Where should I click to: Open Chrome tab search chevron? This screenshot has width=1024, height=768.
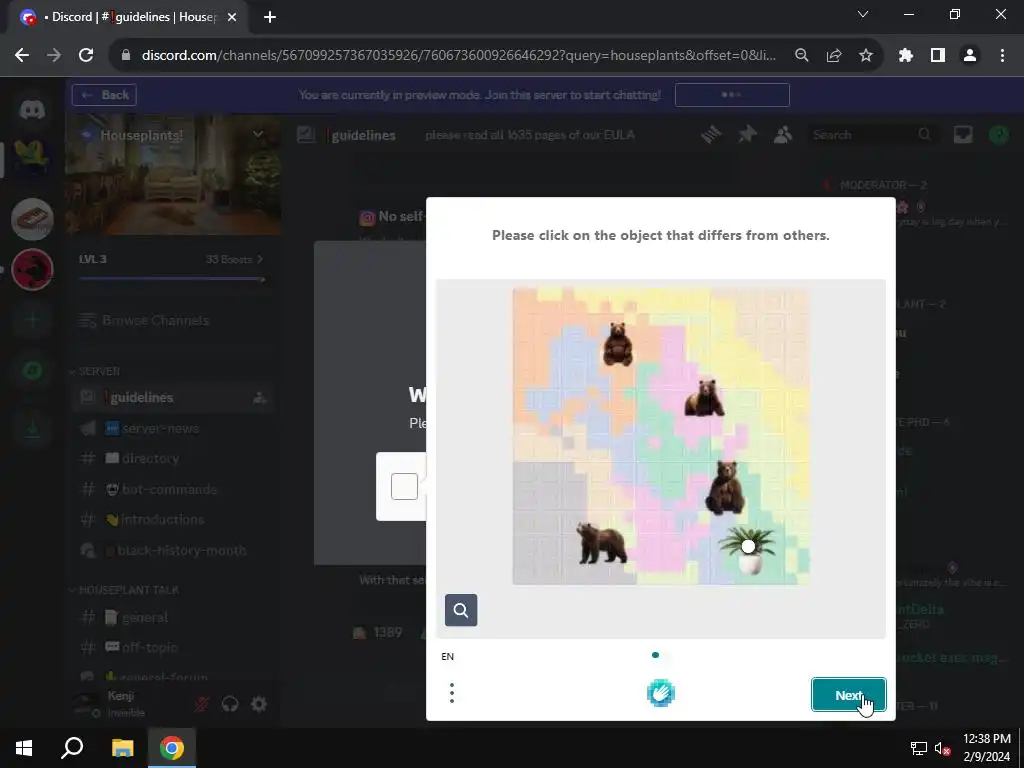[x=863, y=14]
